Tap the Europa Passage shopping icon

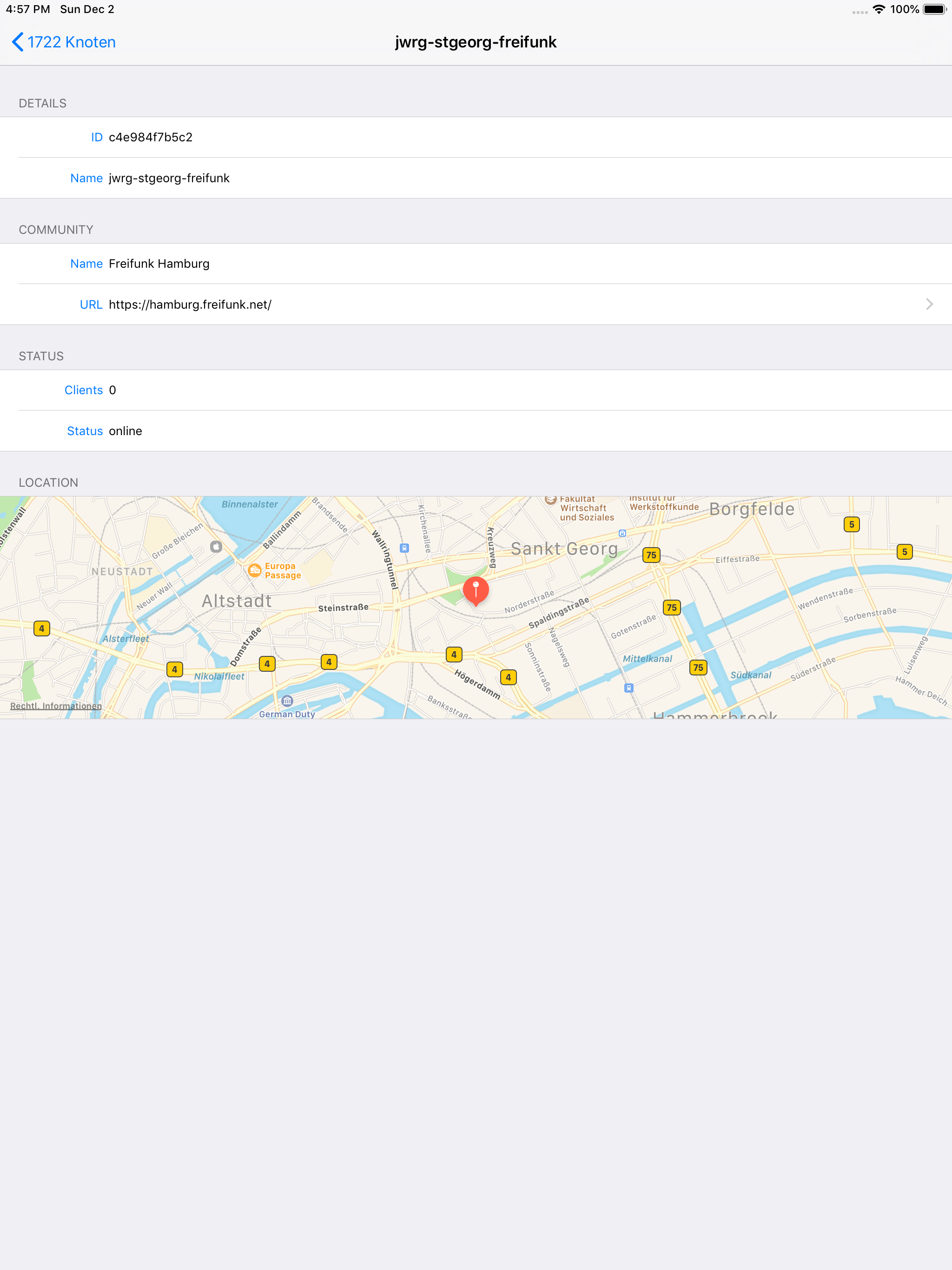point(254,570)
